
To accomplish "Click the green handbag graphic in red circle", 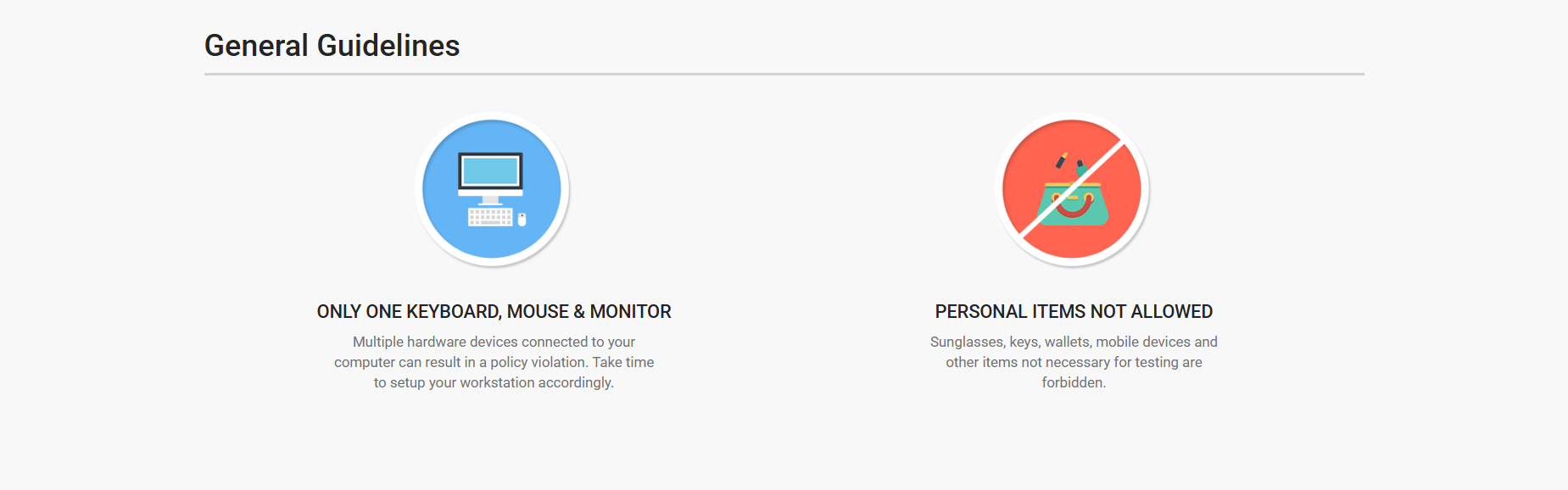I will 1073,203.
